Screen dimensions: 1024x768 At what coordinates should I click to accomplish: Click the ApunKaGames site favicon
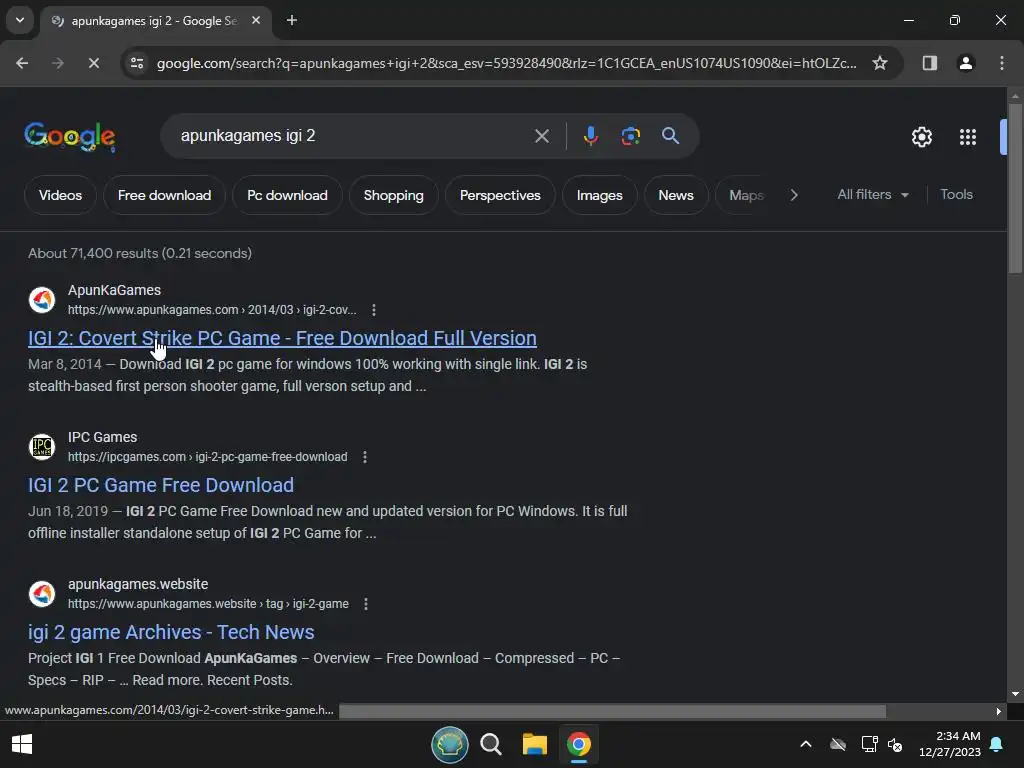coord(42,300)
